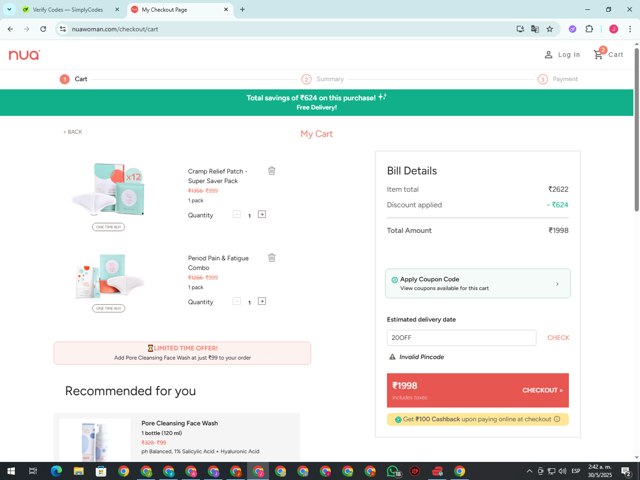640x480 pixels.
Task: Show hidden system tray icons
Action: [x=529, y=471]
